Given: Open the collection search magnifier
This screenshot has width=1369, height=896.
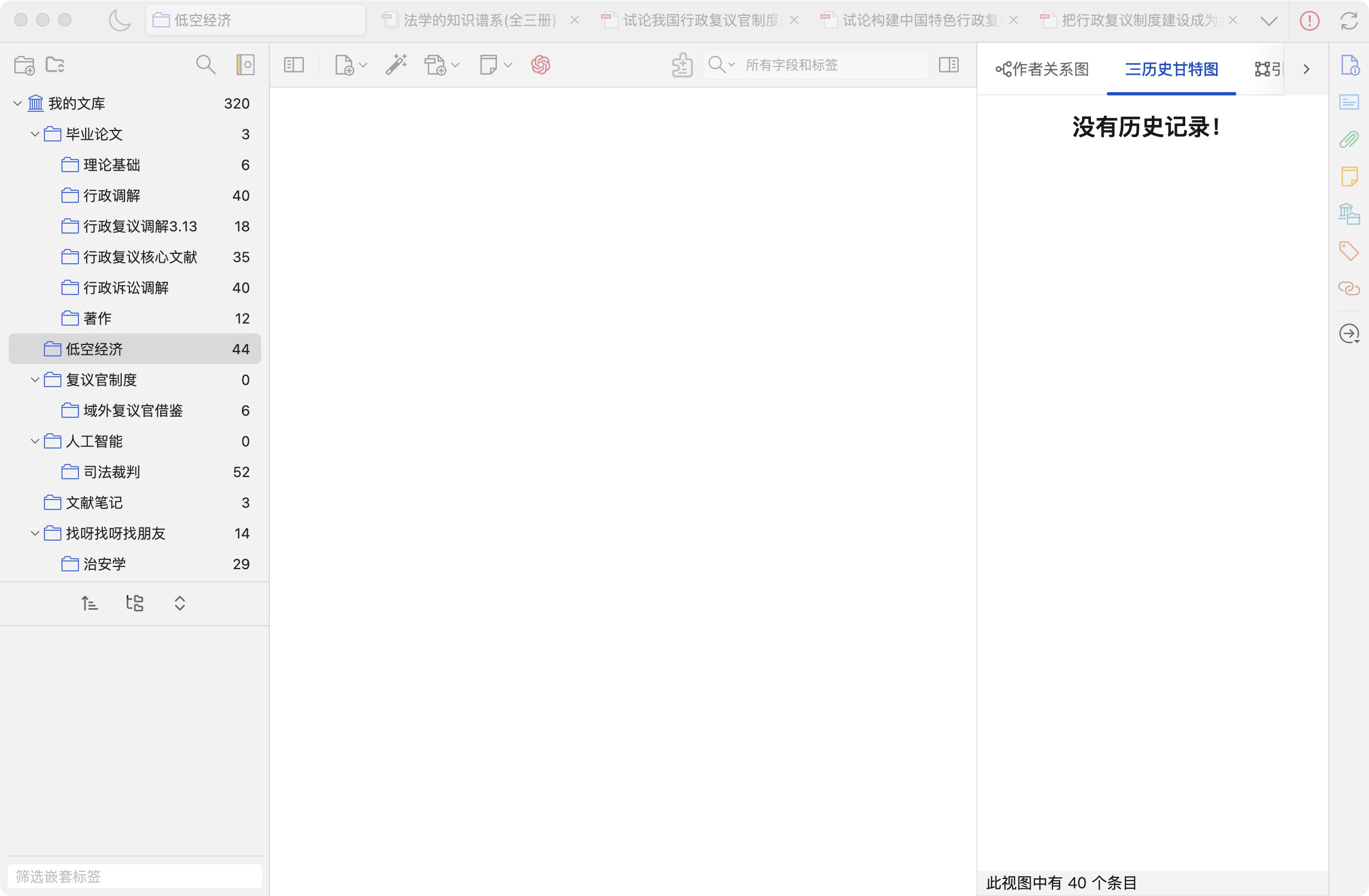Looking at the screenshot, I should pyautogui.click(x=205, y=65).
